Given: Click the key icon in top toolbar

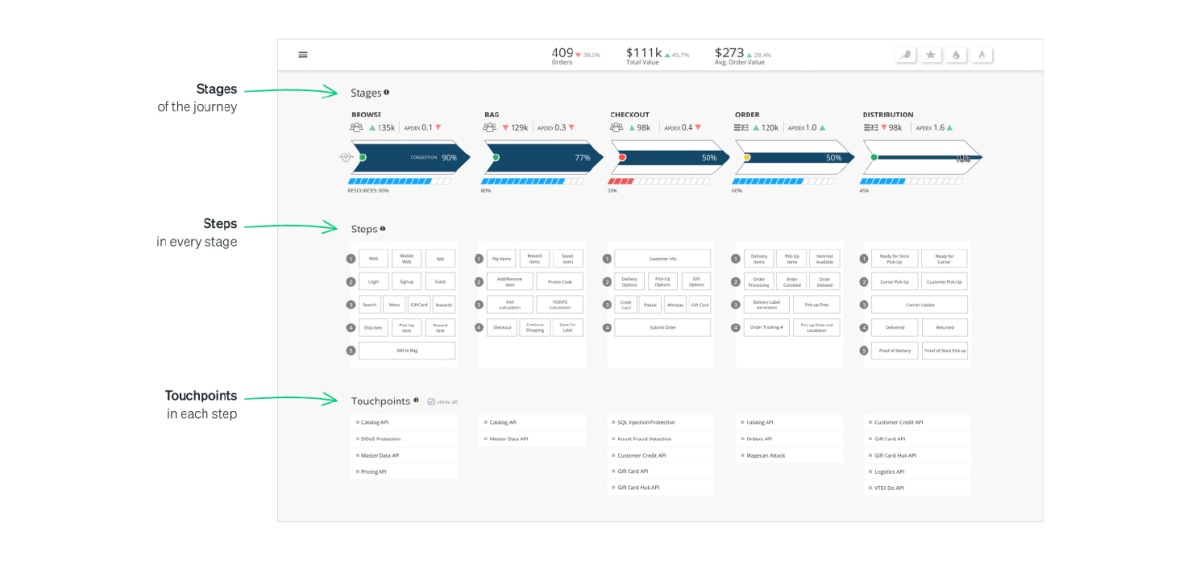Looking at the screenshot, I should 905,55.
